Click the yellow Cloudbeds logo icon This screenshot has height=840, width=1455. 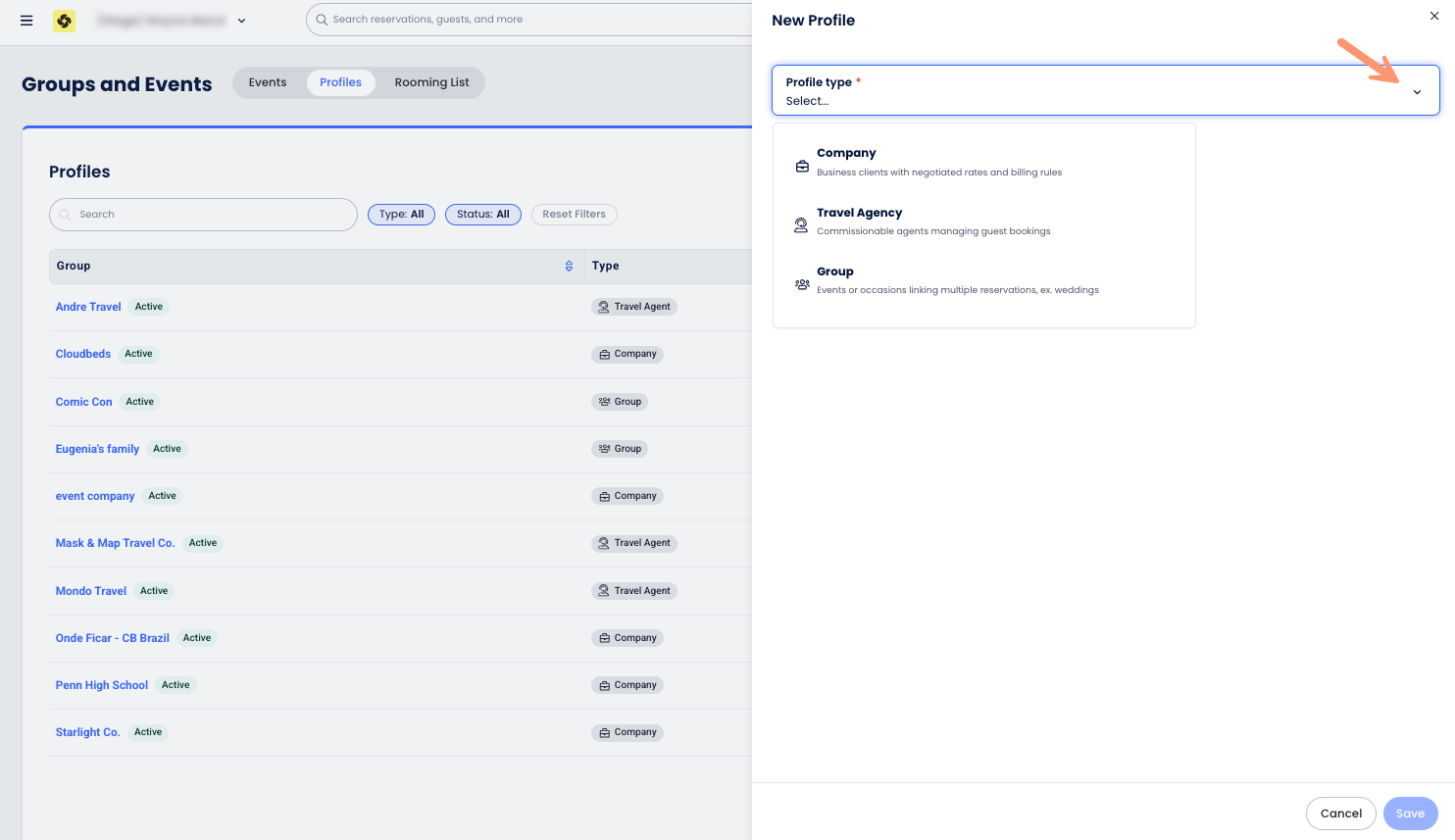coord(65,21)
